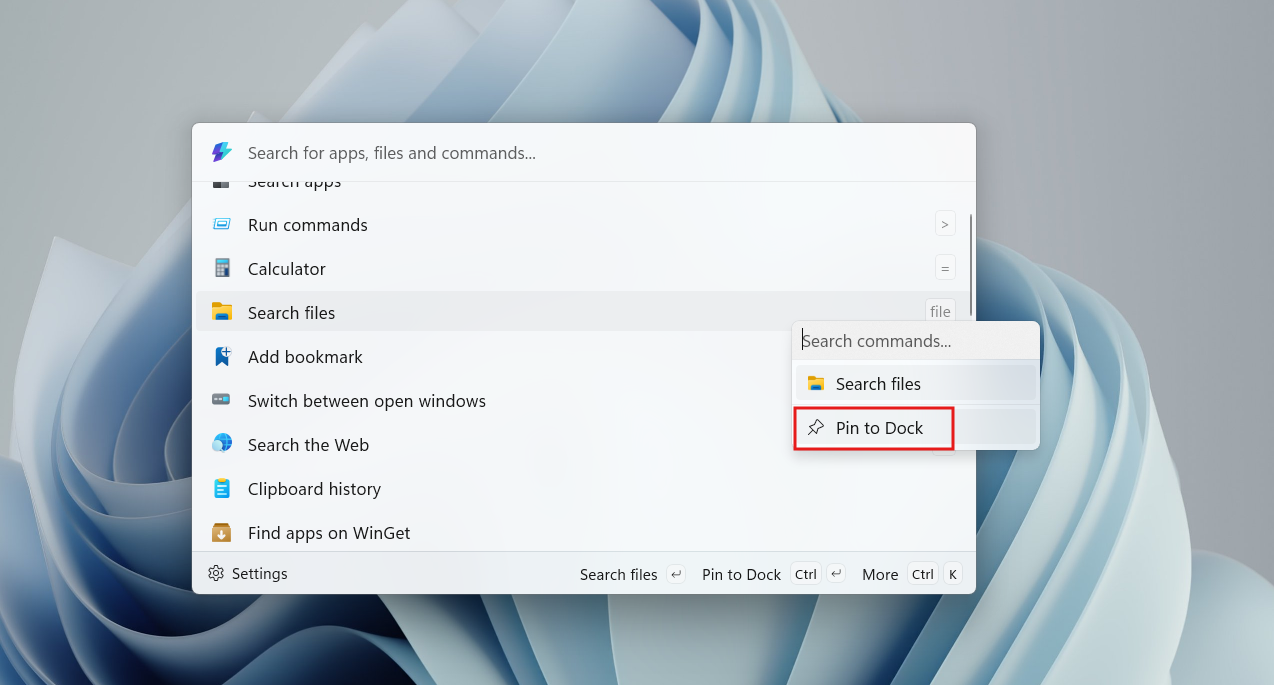Select the Run commands terminal icon

221,224
